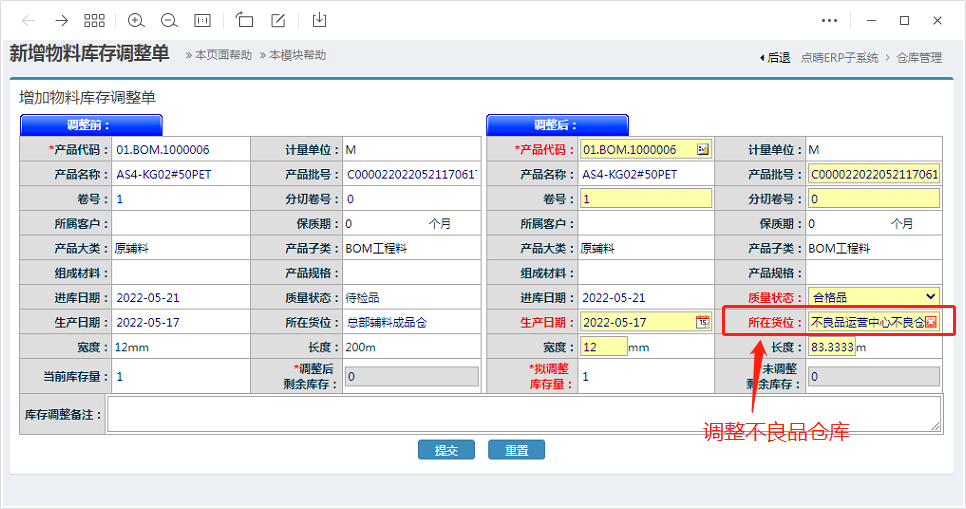Open the three-dots more options menu
This screenshot has width=966, height=509.
click(829, 20)
